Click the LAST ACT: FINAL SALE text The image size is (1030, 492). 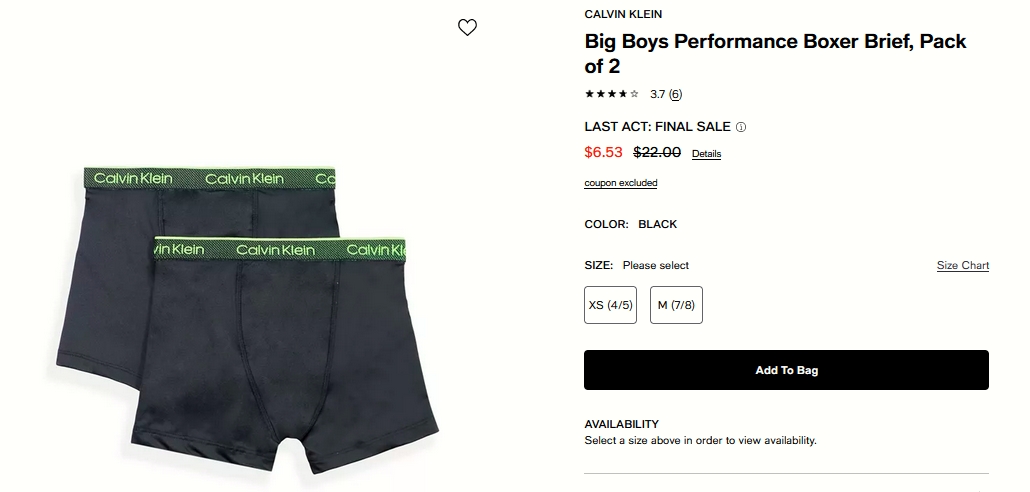tap(658, 127)
